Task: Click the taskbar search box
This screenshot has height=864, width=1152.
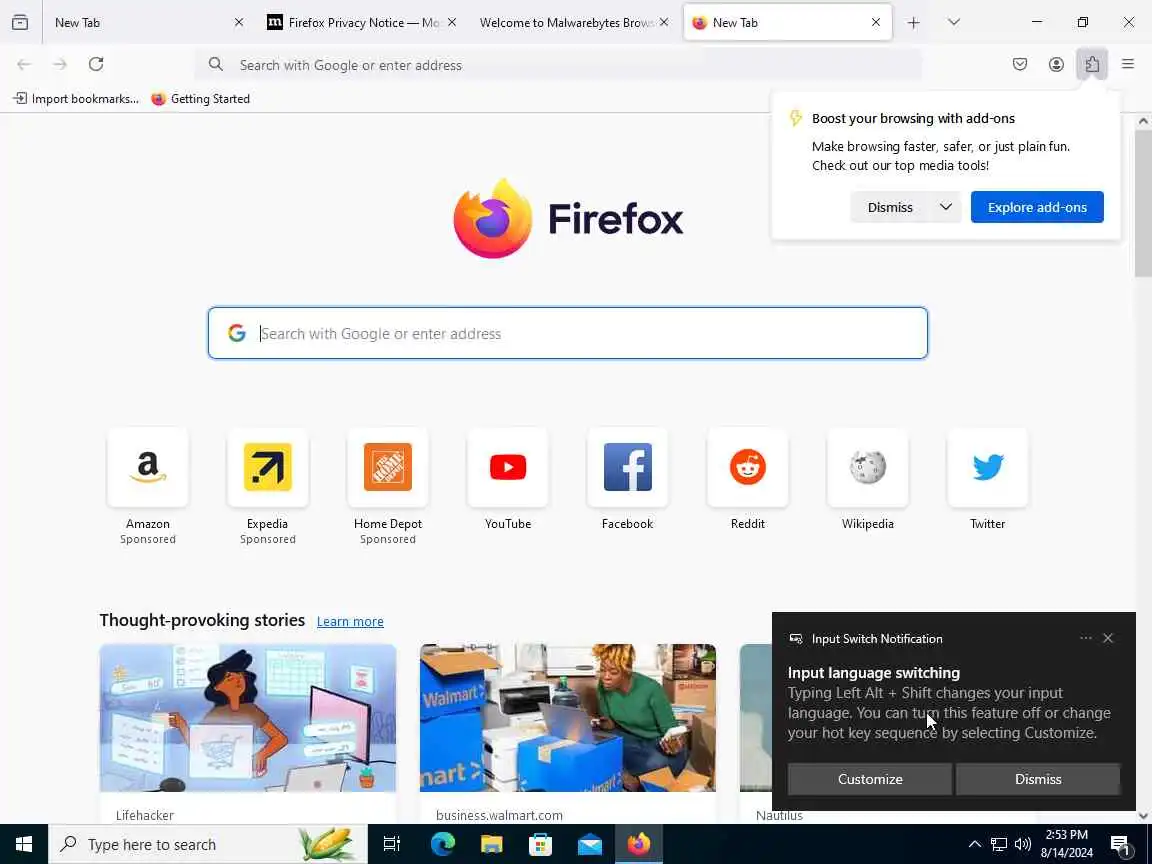Action: 208,844
